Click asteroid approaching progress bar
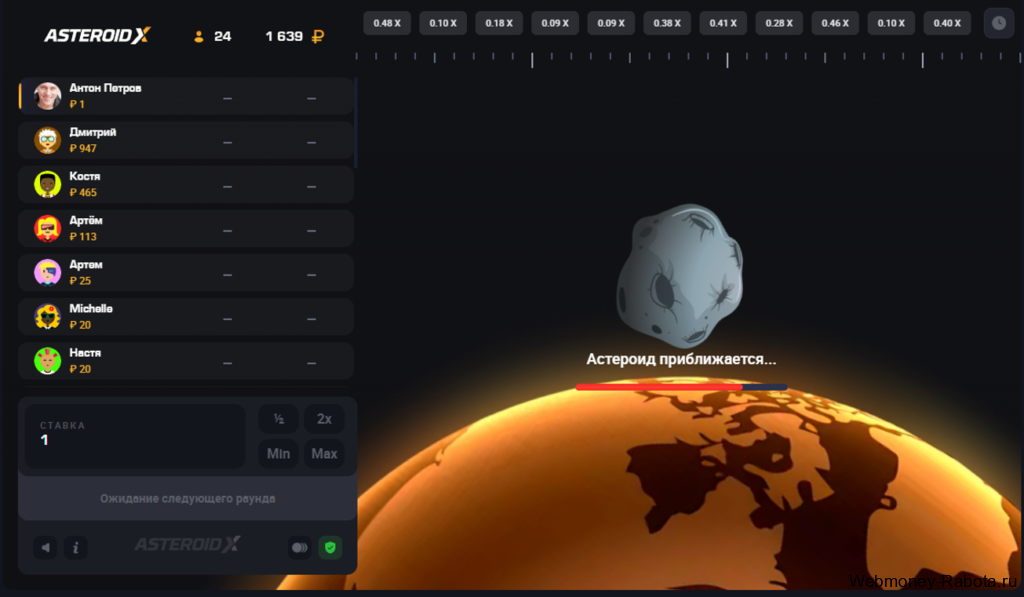This screenshot has height=597, width=1024. (681, 387)
